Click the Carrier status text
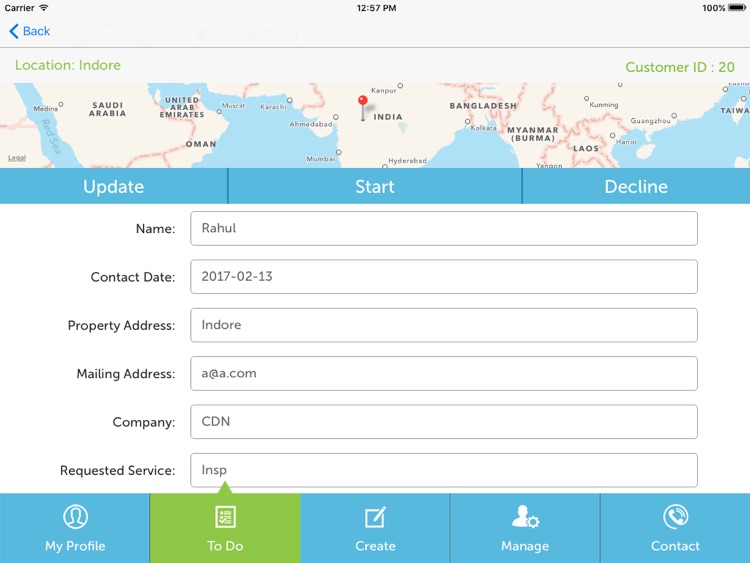The width and height of the screenshot is (750, 563). coord(20,8)
